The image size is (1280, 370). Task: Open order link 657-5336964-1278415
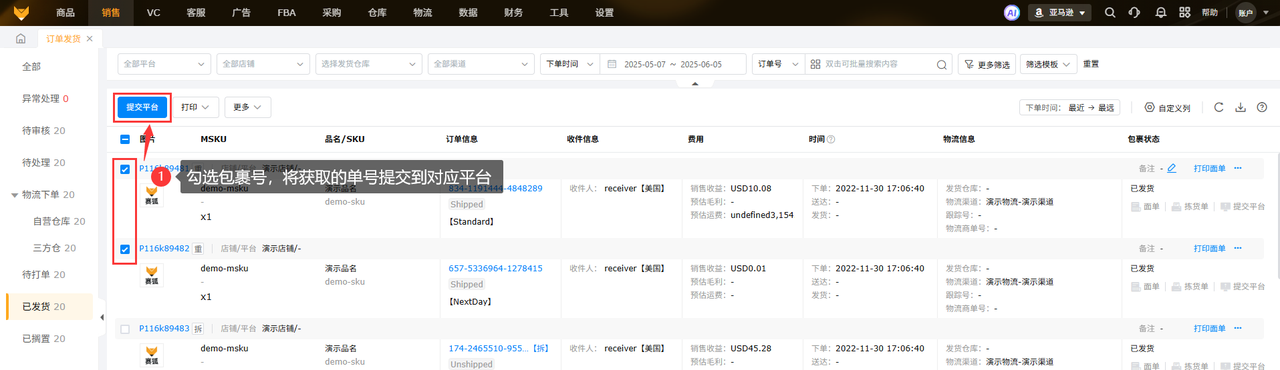tap(495, 268)
